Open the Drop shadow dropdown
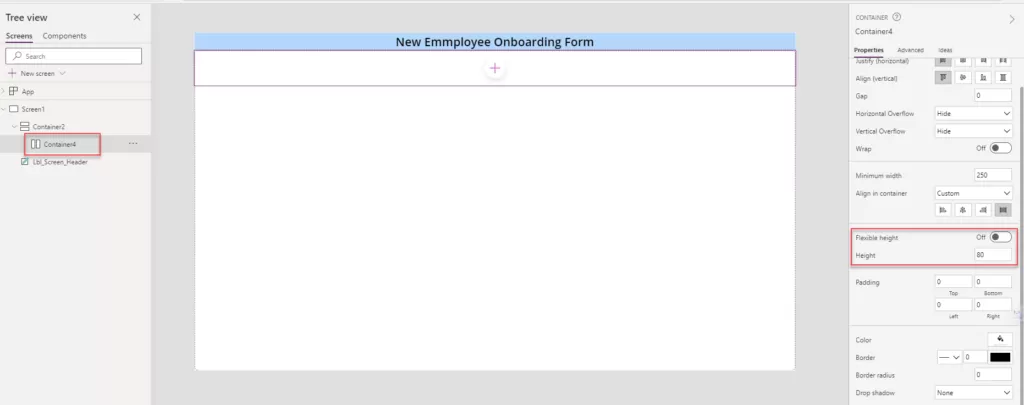The width and height of the screenshot is (1024, 405). point(973,393)
